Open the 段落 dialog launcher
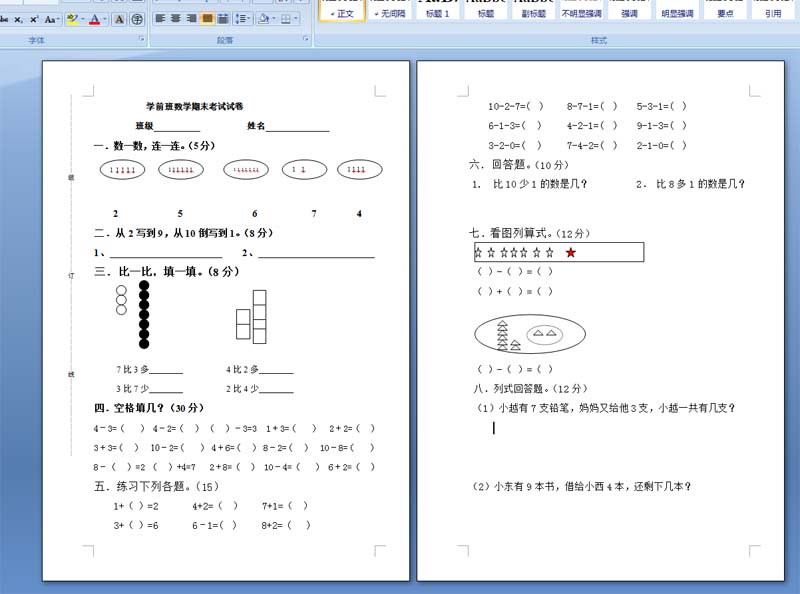 (306, 39)
